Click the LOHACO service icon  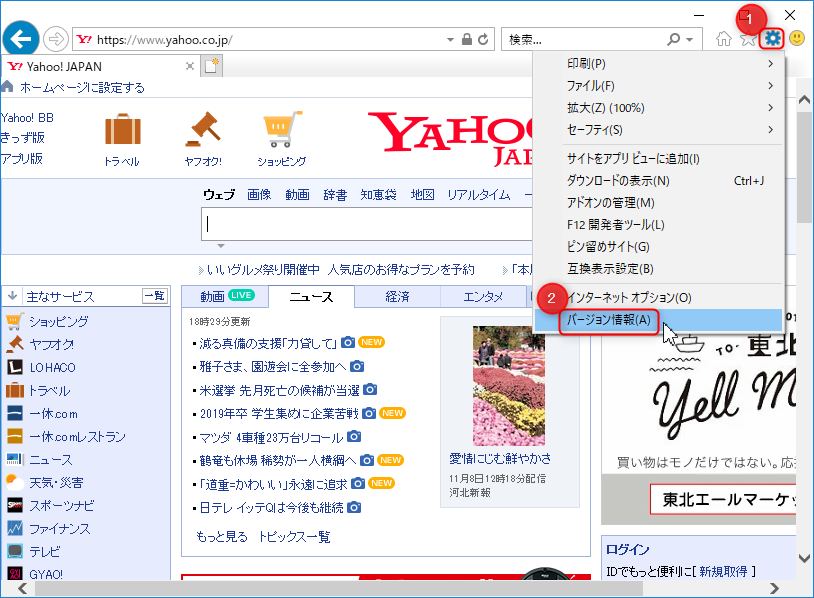[x=15, y=368]
